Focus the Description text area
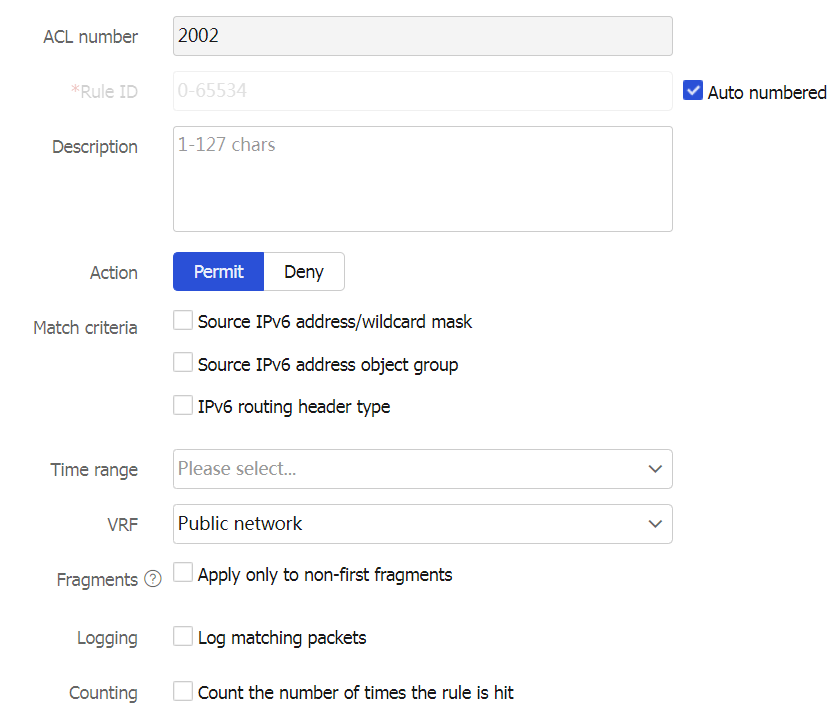 [x=422, y=180]
